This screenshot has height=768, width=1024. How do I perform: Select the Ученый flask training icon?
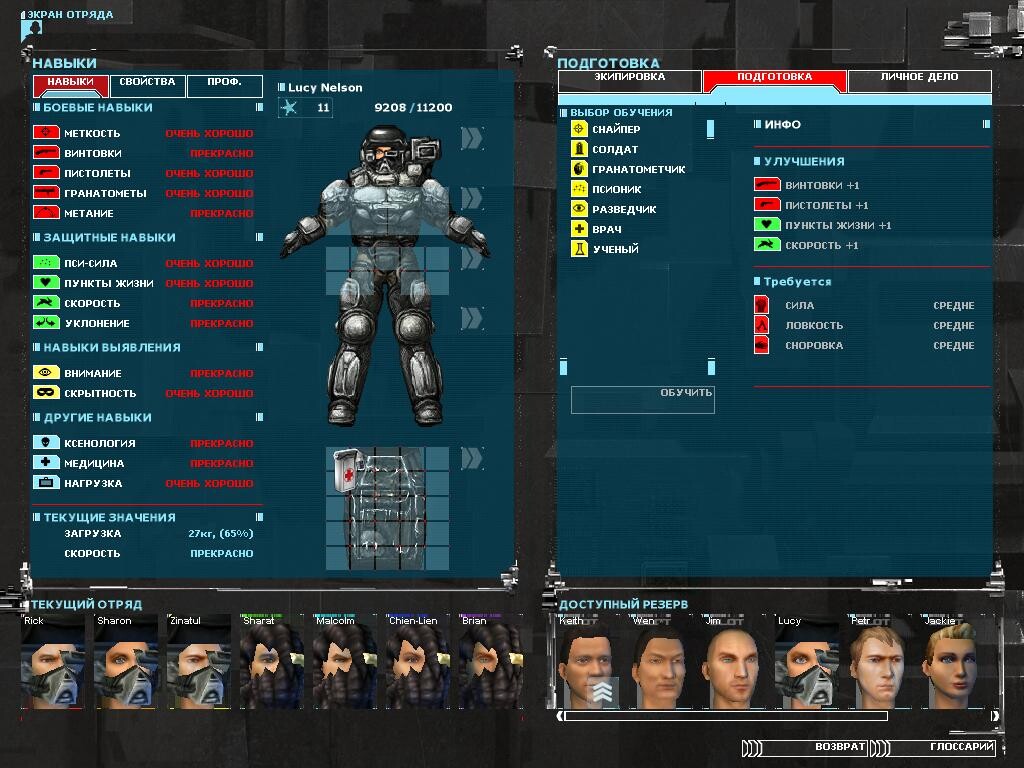[x=579, y=249]
